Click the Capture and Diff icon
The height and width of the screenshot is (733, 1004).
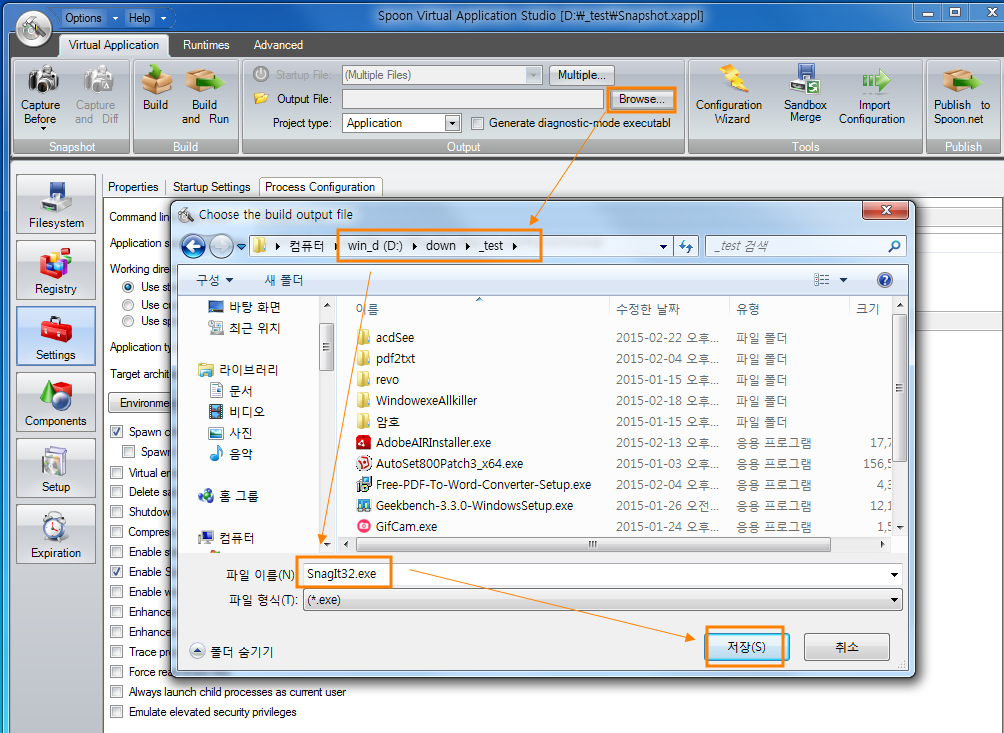click(97, 81)
